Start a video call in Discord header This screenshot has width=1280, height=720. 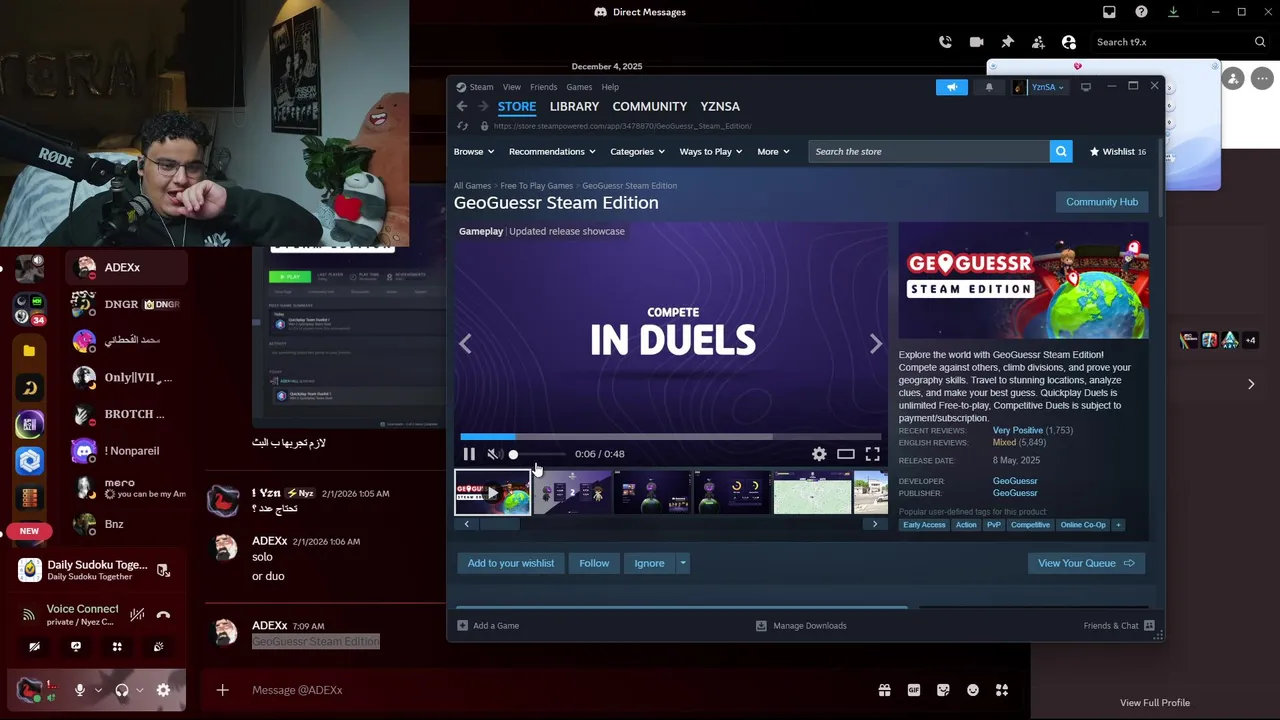(976, 42)
